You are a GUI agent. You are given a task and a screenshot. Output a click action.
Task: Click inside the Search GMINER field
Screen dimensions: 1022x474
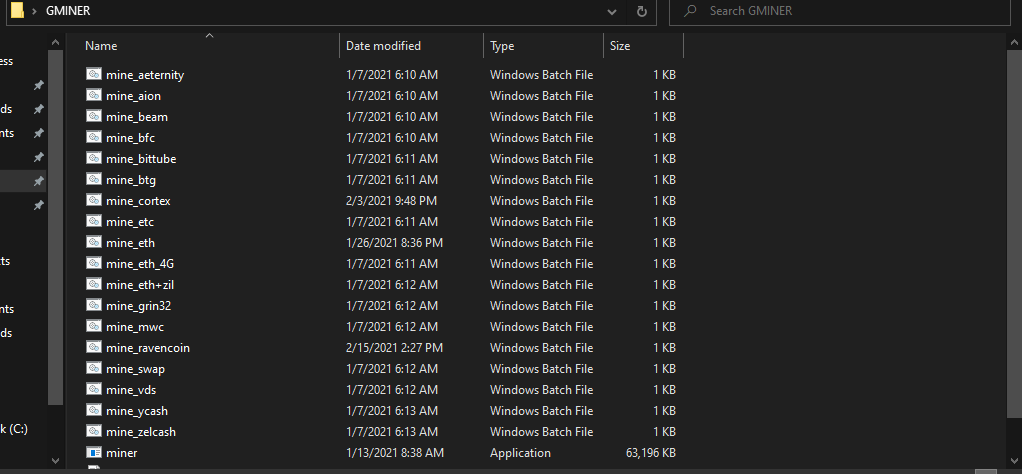[841, 11]
